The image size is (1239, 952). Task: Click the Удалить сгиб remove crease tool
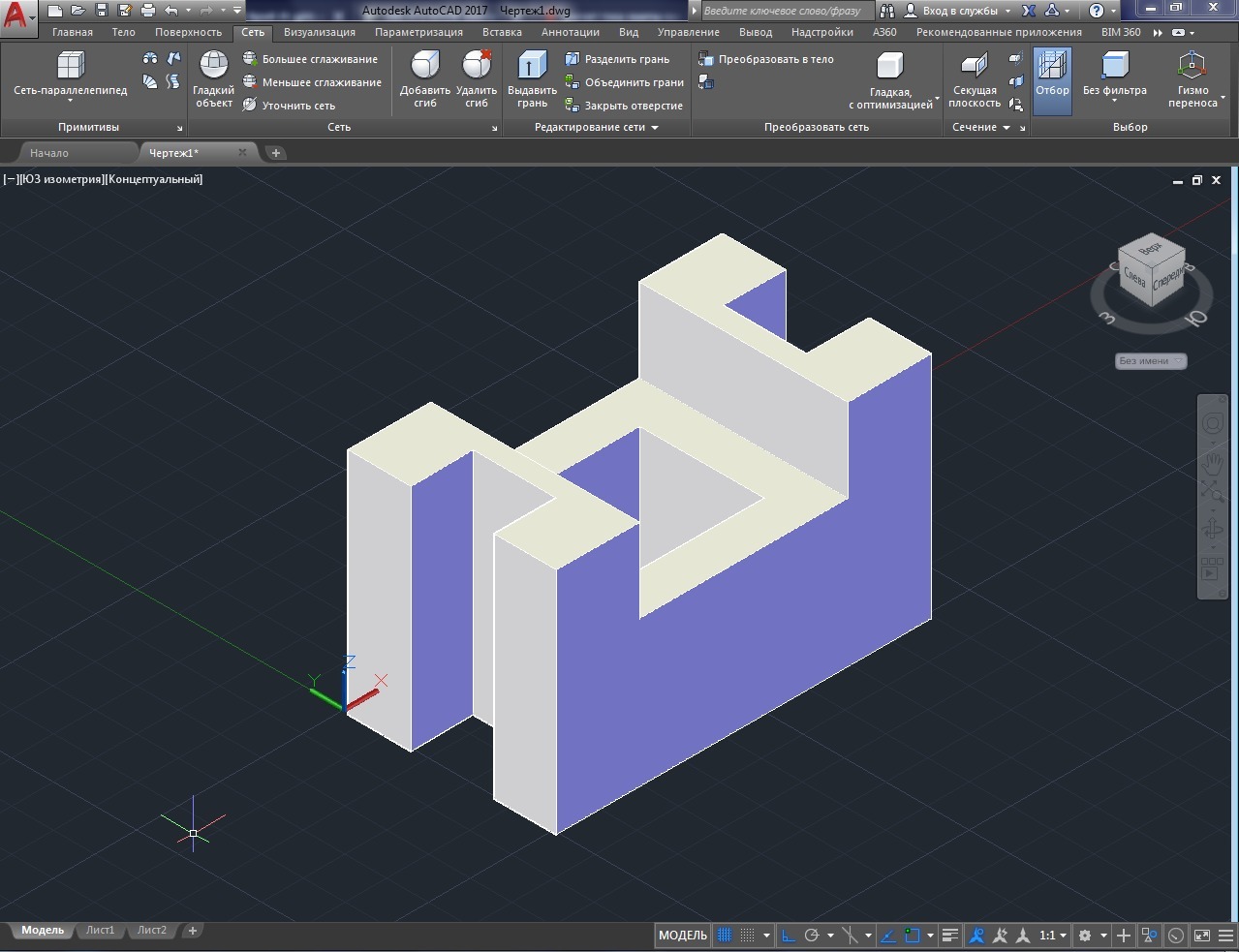tap(477, 78)
